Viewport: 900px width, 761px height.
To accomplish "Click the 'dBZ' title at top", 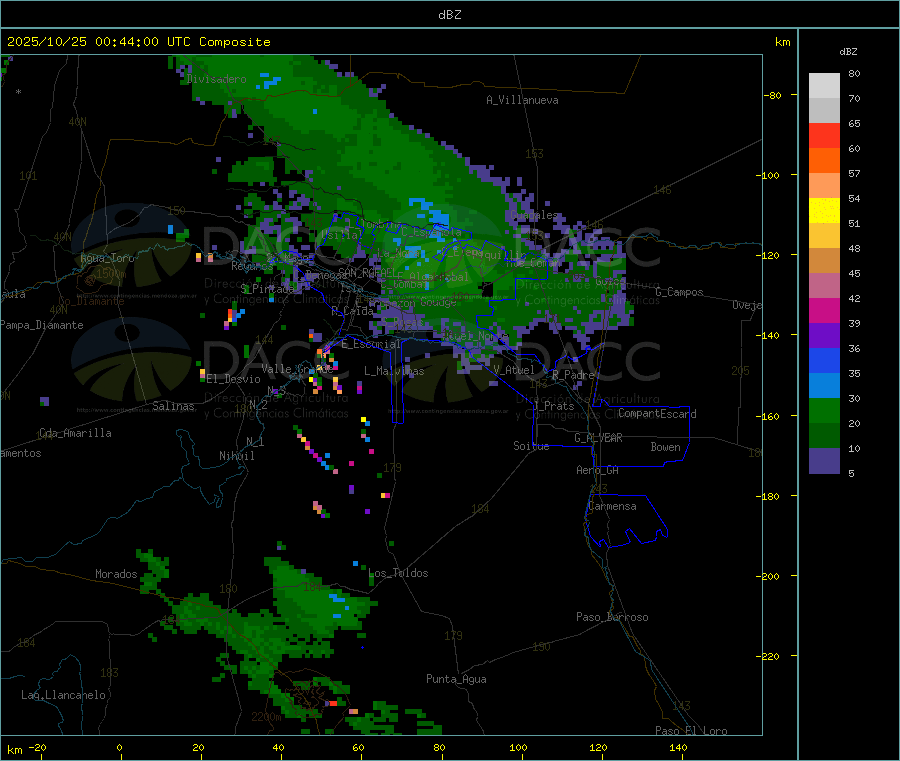I will 449,15.
